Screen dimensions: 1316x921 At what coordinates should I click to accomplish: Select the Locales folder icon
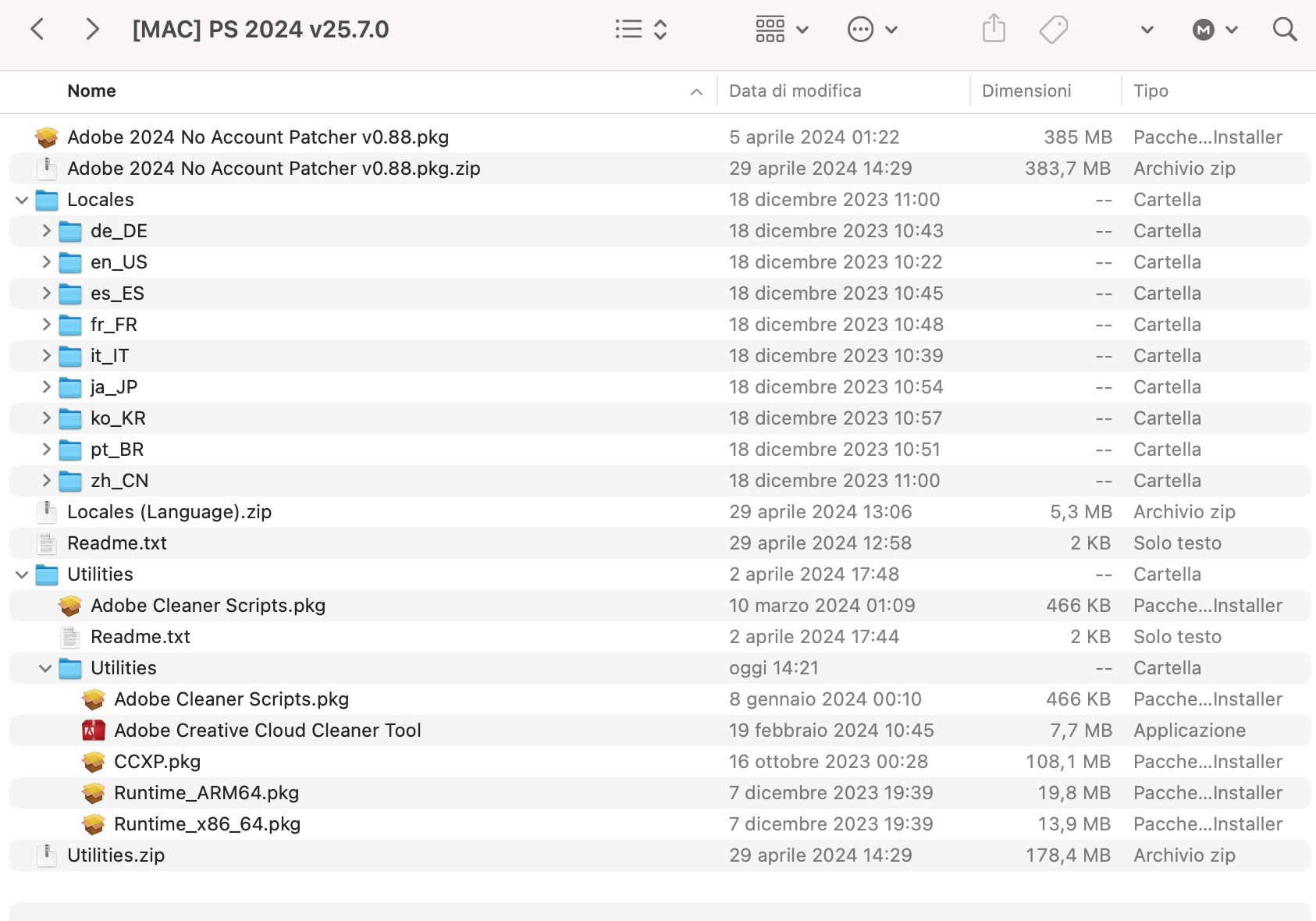[x=47, y=200]
